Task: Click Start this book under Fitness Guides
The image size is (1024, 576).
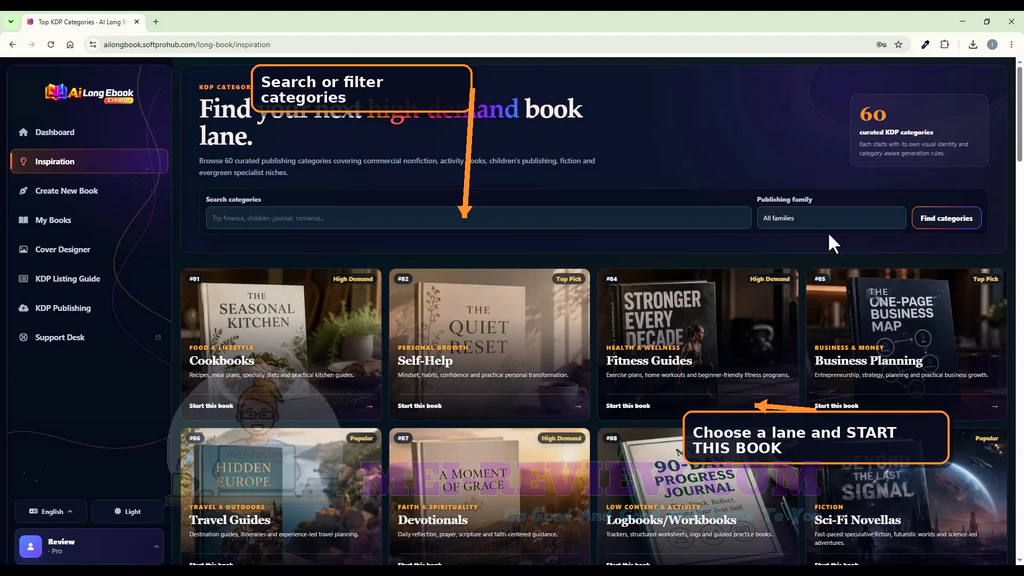Action: (628, 406)
